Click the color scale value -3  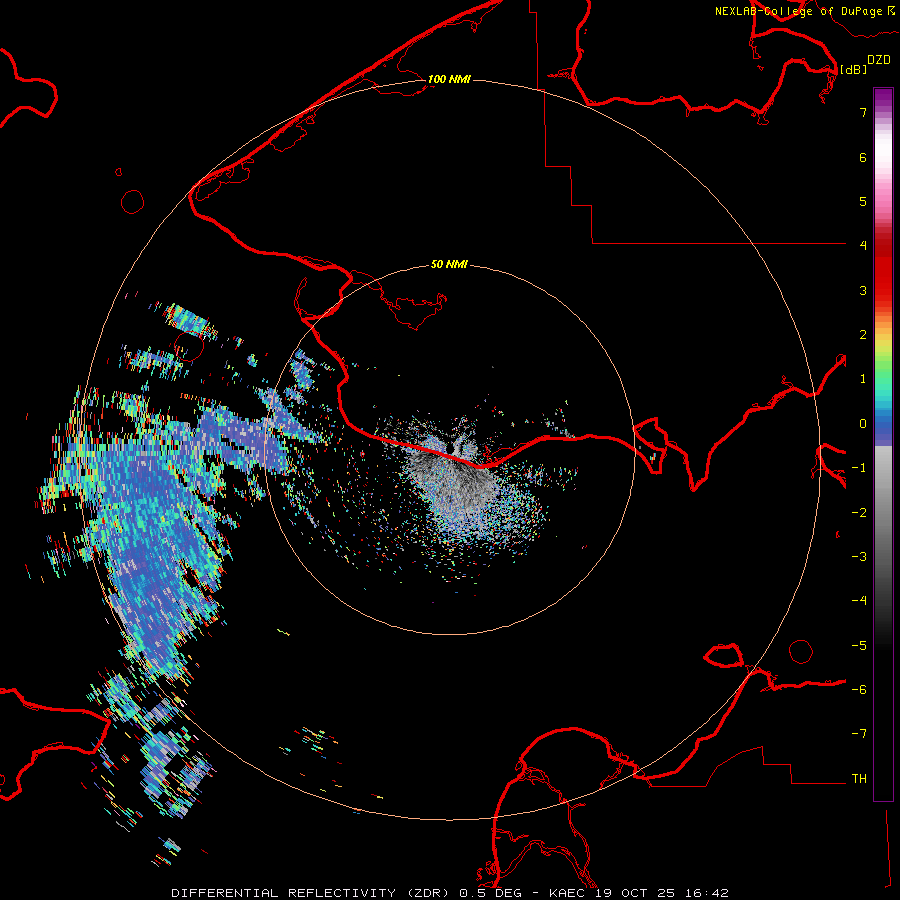pyautogui.click(x=859, y=557)
